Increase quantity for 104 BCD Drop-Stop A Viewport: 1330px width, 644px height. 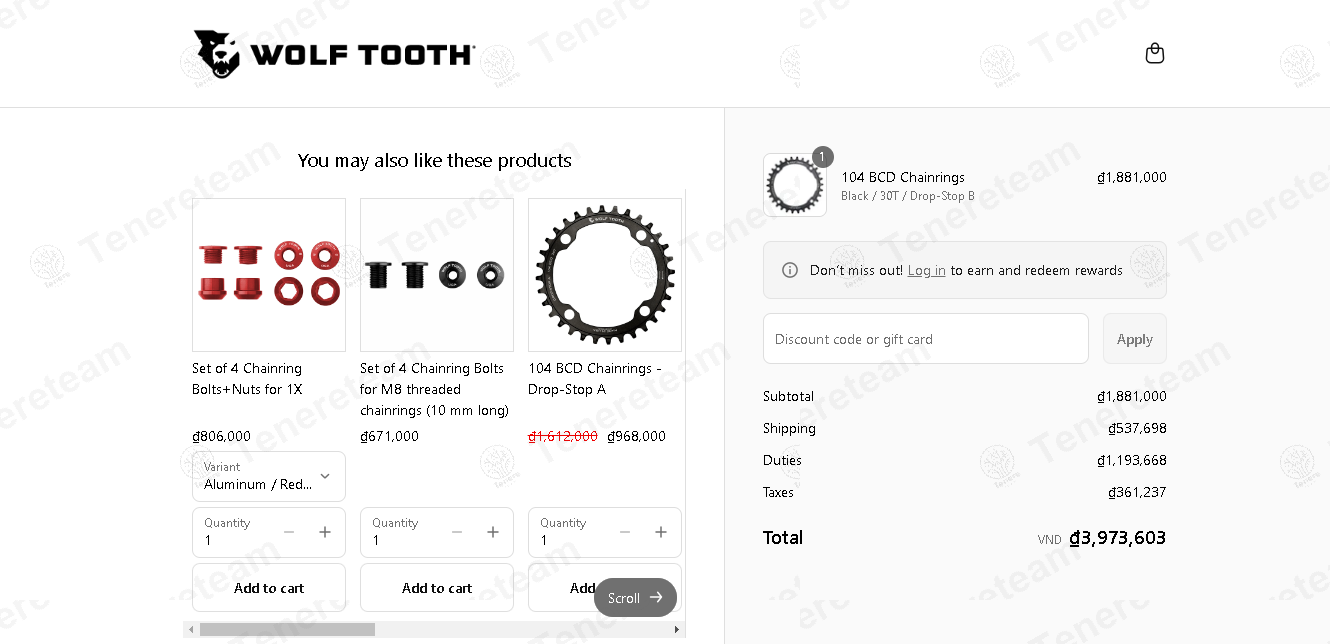[x=661, y=532]
